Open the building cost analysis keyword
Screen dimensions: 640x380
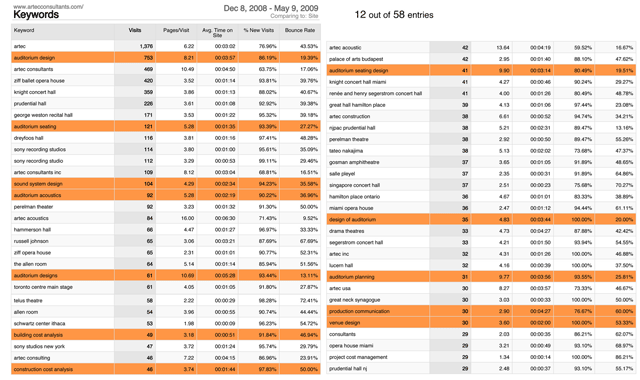point(38,335)
